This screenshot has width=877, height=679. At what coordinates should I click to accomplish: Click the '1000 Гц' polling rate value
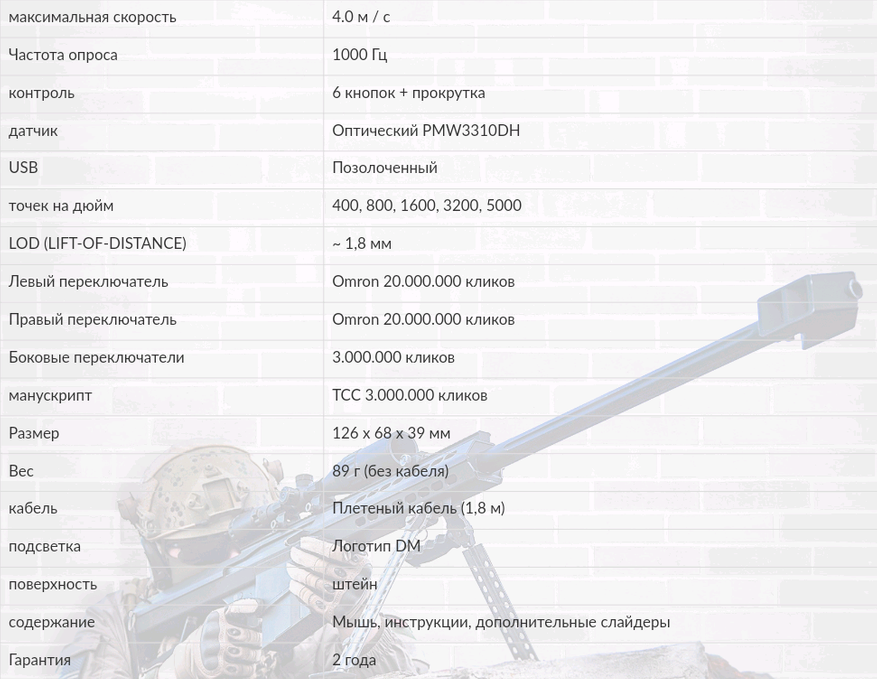pos(359,55)
